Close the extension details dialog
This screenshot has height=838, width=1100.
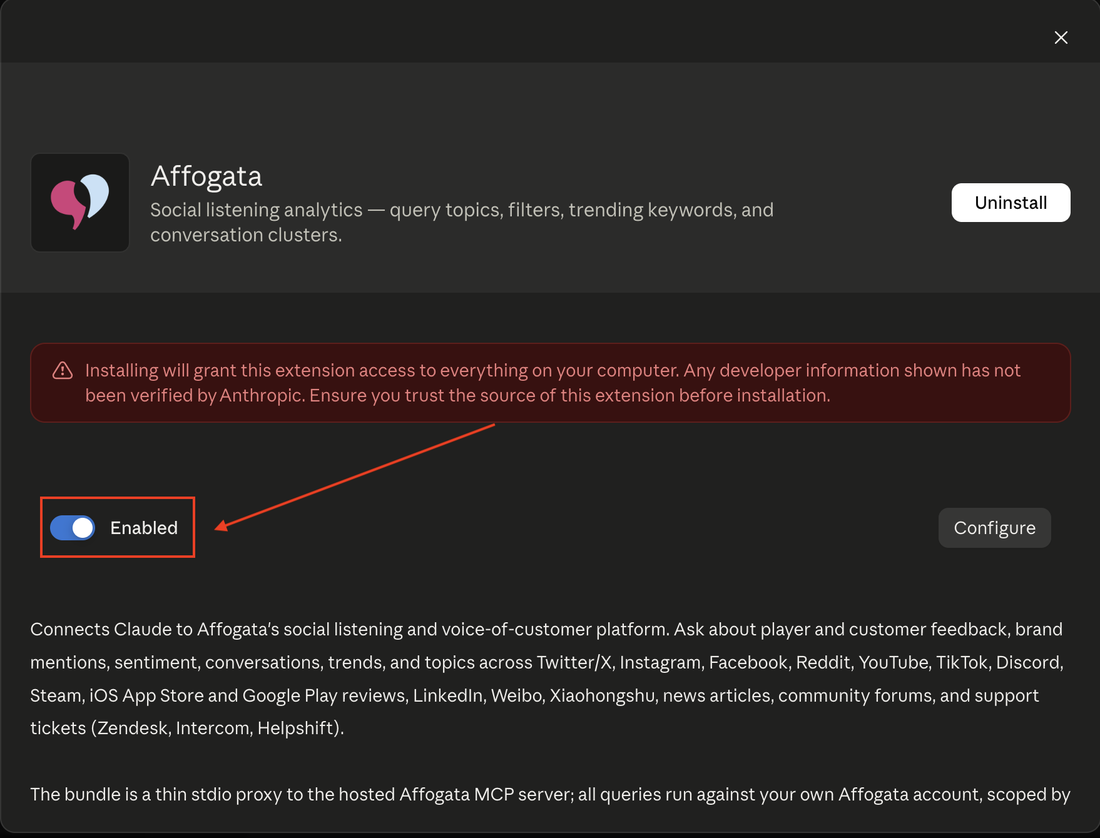coord(1061,37)
